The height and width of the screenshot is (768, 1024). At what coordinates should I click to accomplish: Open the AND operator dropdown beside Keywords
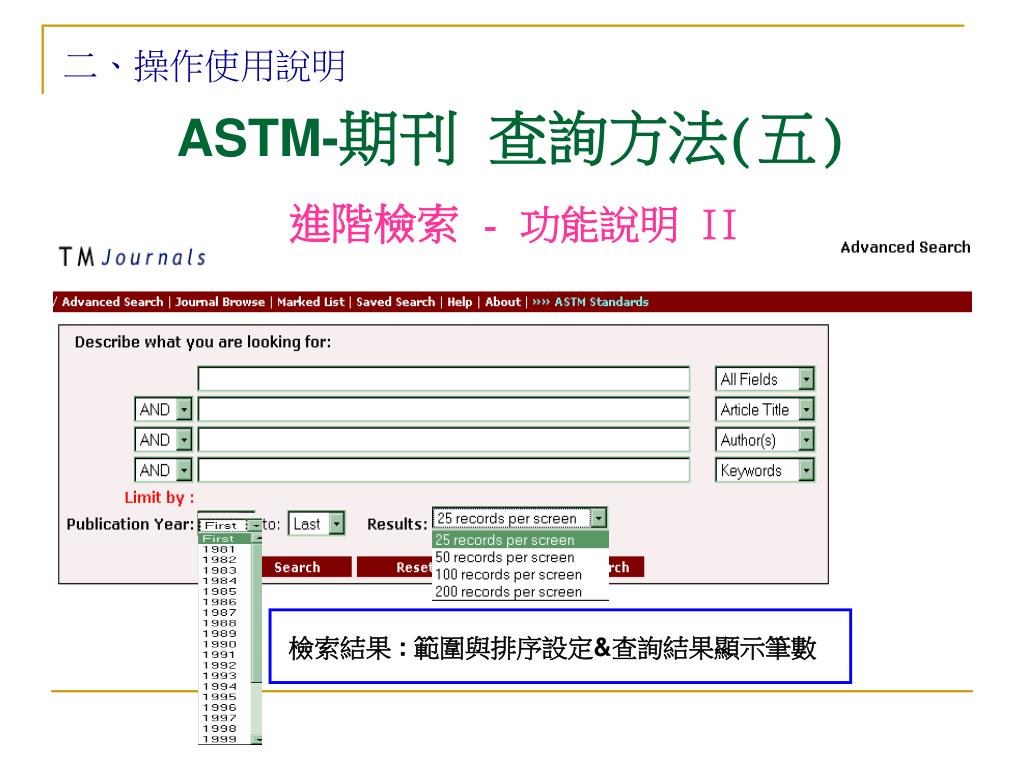(x=163, y=470)
